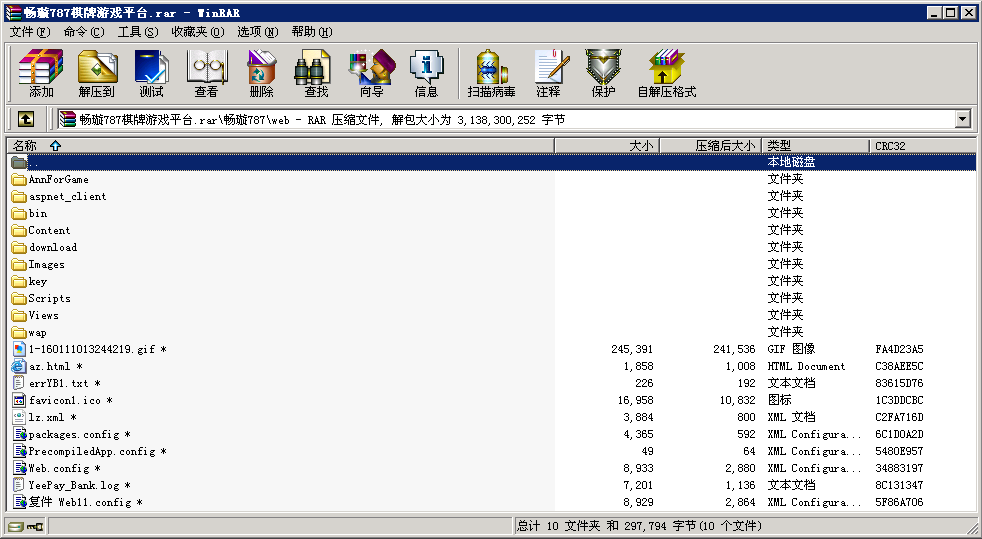Click the 添加 (Add) toolbar icon
The width and height of the screenshot is (982, 539).
[x=41, y=73]
